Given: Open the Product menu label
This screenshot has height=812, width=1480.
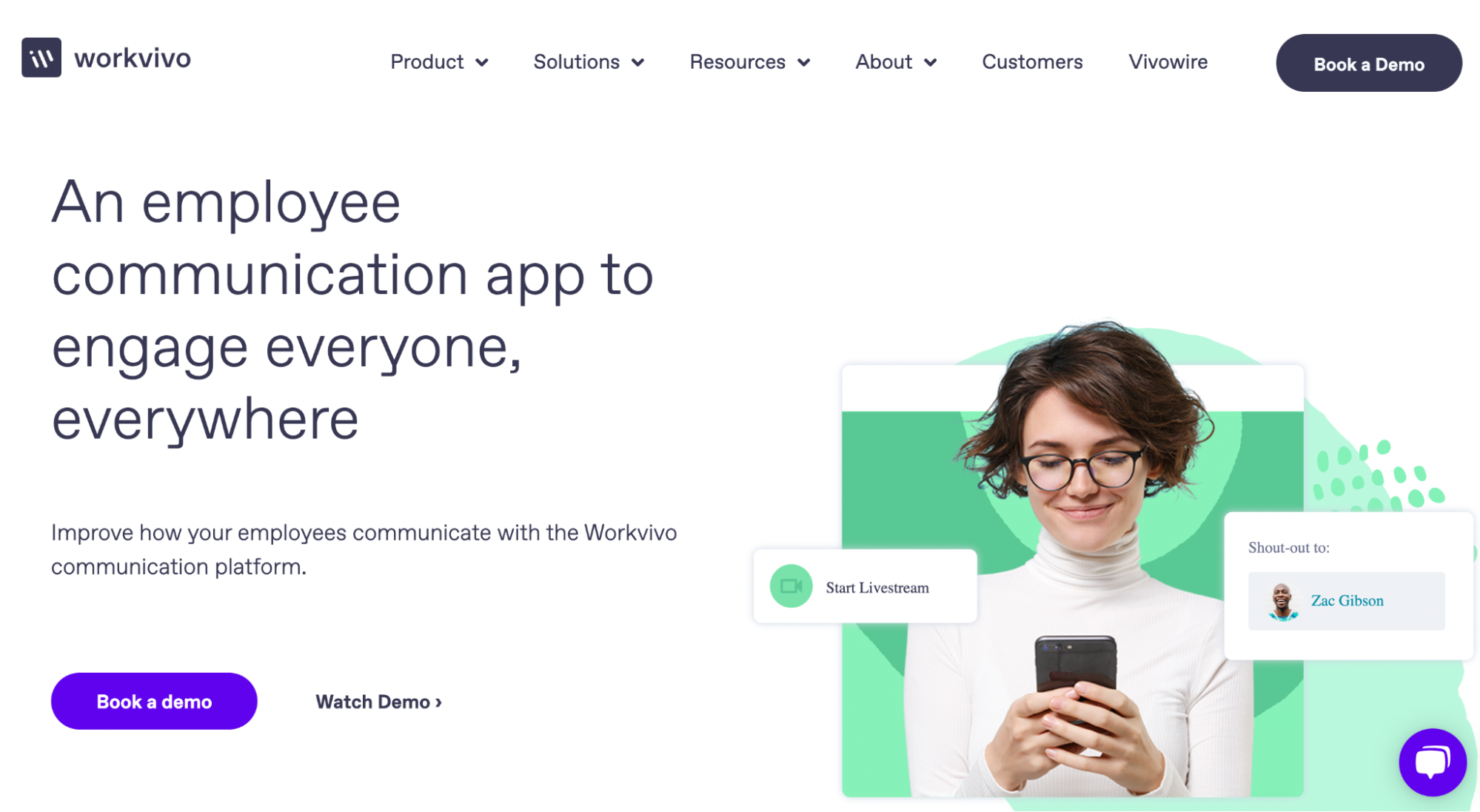Looking at the screenshot, I should click(427, 62).
